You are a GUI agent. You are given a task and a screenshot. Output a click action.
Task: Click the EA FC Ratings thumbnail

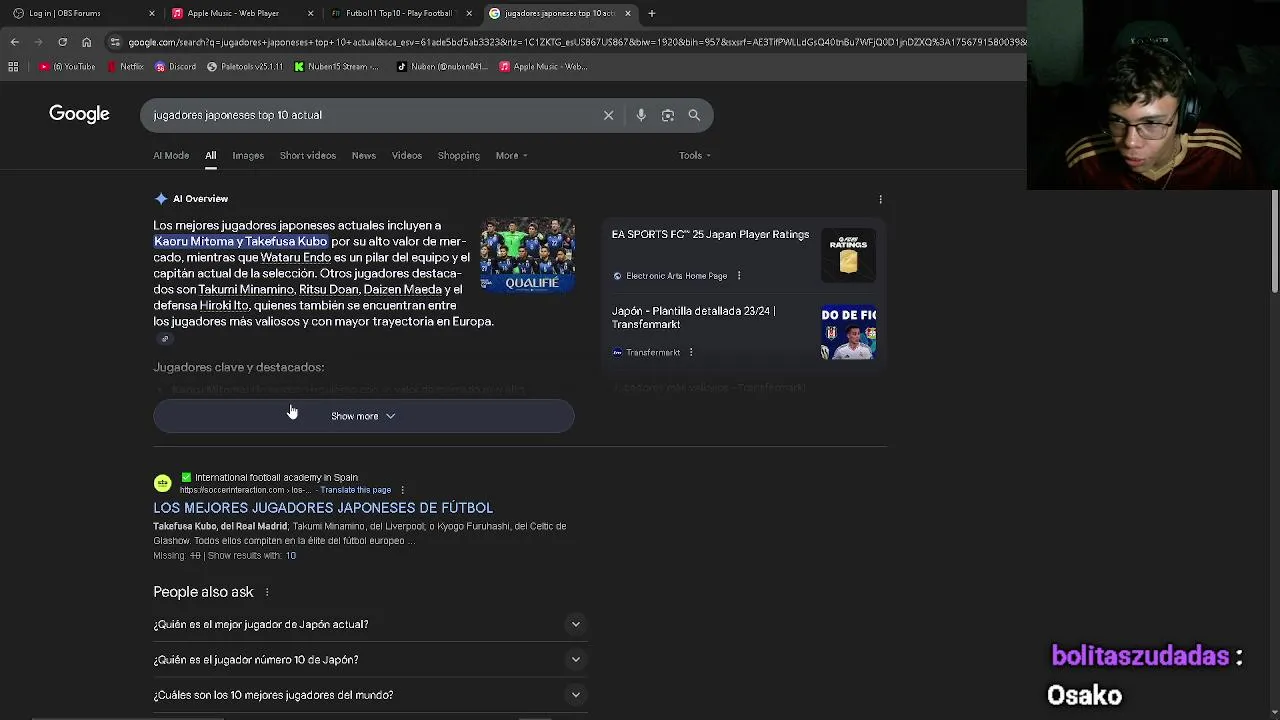point(848,255)
